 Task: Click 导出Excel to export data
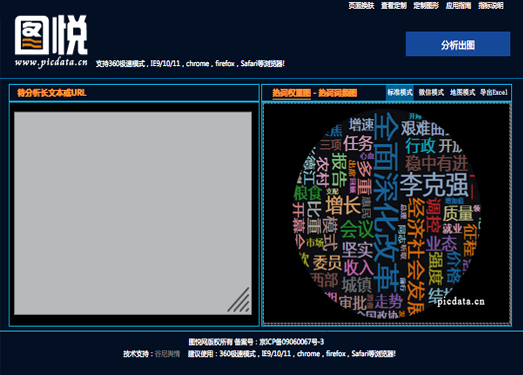tap(494, 92)
